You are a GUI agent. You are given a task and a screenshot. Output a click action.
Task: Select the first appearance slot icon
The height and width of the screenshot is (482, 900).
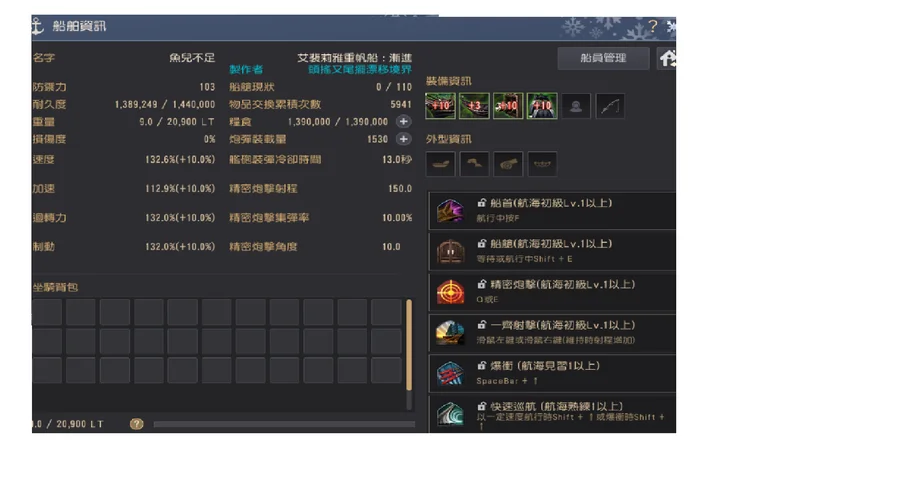tap(440, 164)
